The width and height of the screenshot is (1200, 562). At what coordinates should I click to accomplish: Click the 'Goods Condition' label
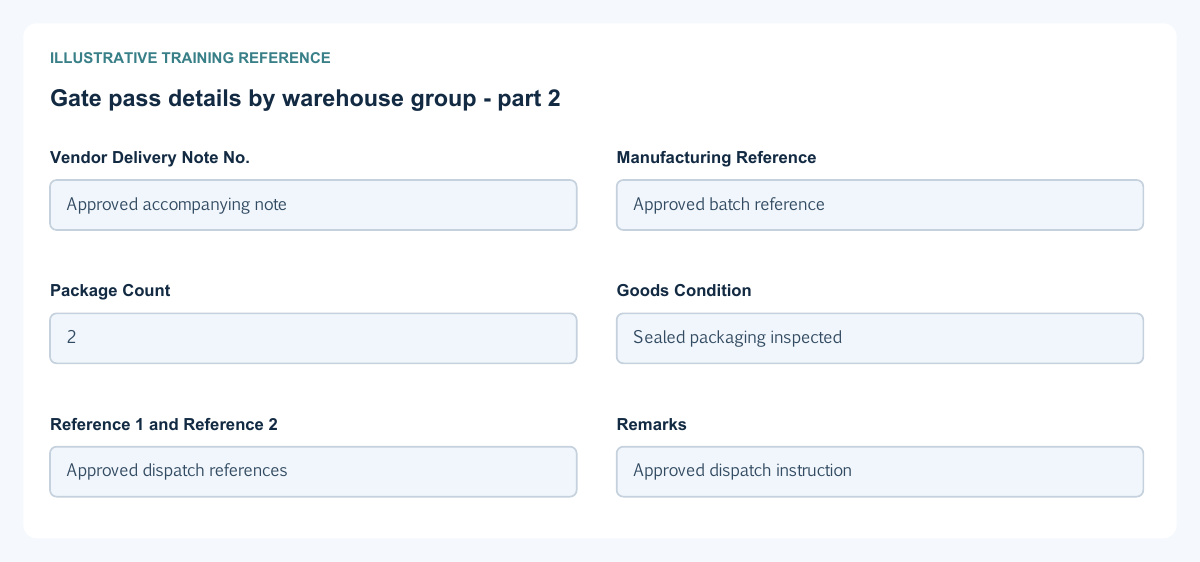(x=684, y=290)
